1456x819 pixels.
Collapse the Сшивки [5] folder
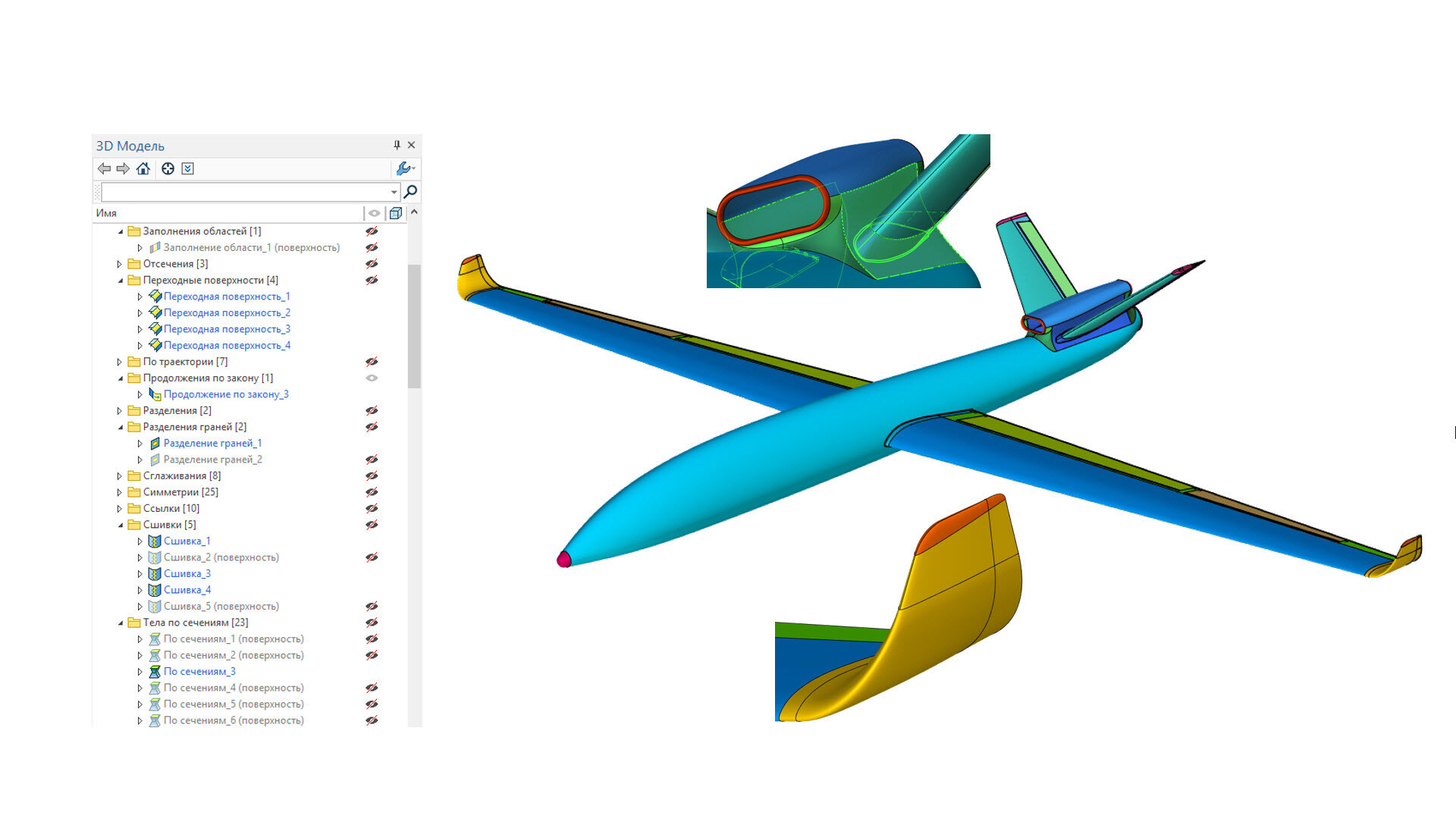(120, 525)
